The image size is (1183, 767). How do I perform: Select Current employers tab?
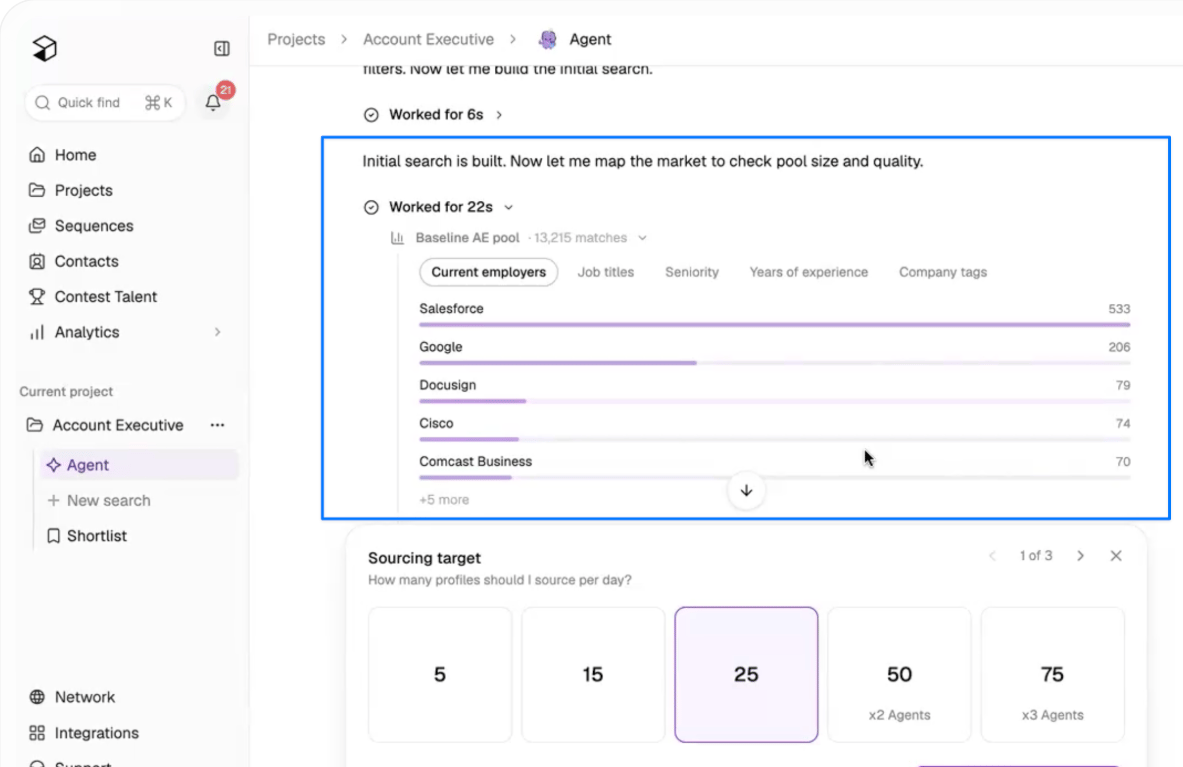click(x=488, y=272)
